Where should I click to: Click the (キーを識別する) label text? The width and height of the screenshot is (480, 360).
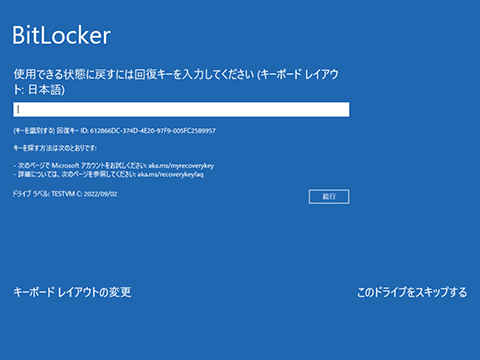point(34,131)
